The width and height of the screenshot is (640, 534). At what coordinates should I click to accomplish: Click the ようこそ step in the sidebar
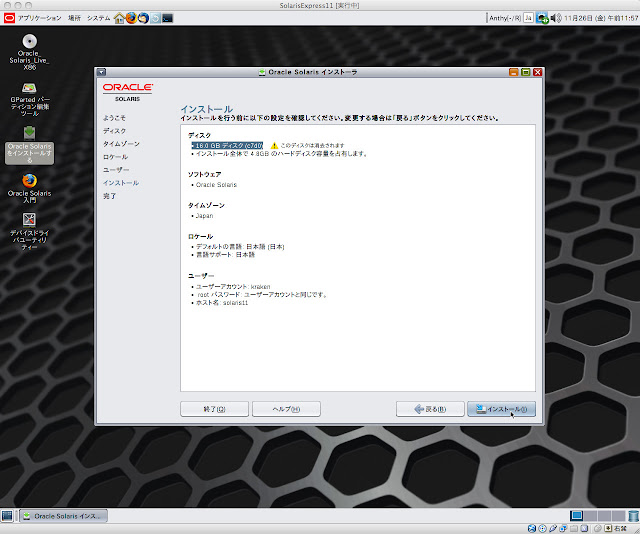click(114, 118)
